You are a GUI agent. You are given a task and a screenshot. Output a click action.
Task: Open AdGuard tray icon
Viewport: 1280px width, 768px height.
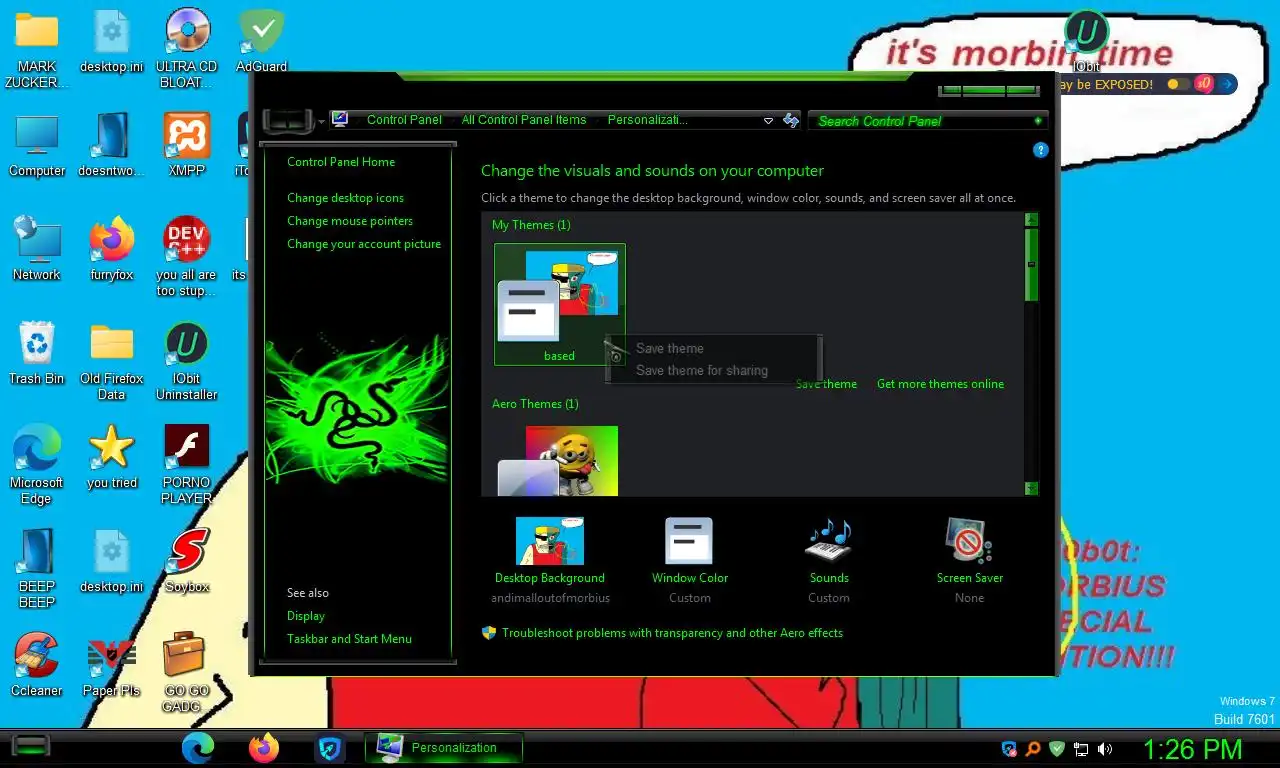(x=1057, y=748)
